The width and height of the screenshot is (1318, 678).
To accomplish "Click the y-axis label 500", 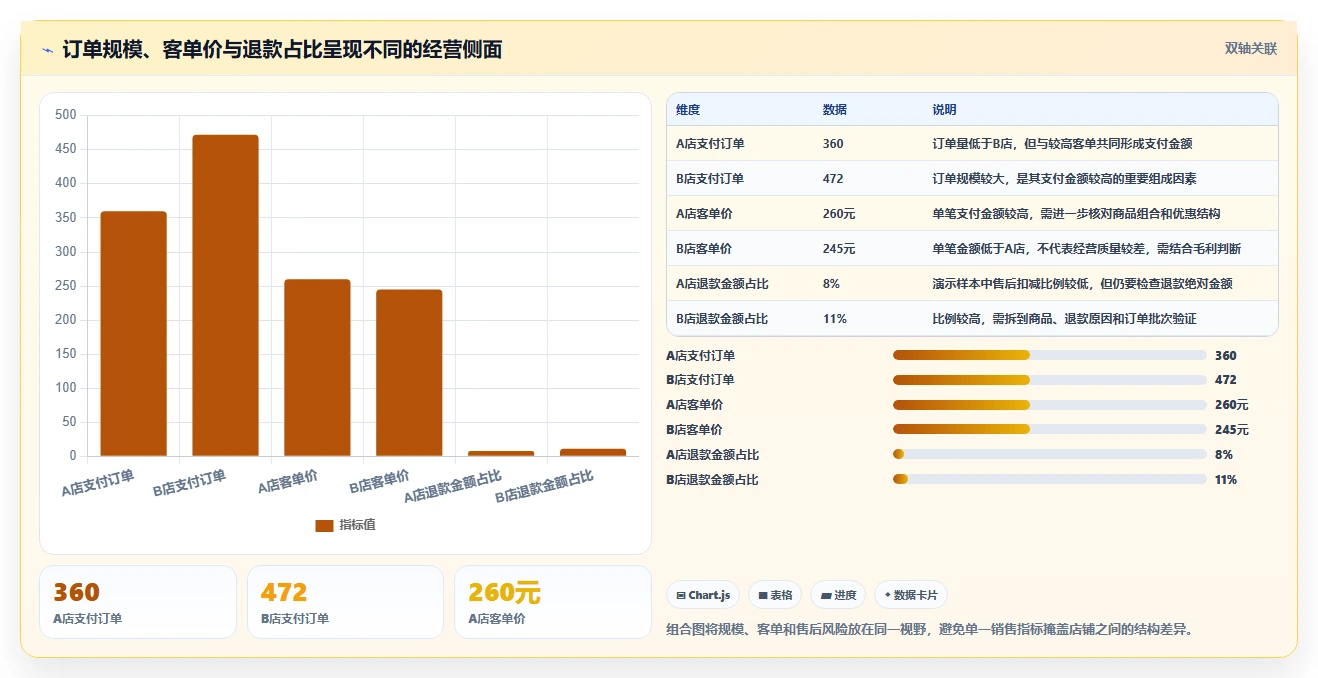I will [x=66, y=115].
